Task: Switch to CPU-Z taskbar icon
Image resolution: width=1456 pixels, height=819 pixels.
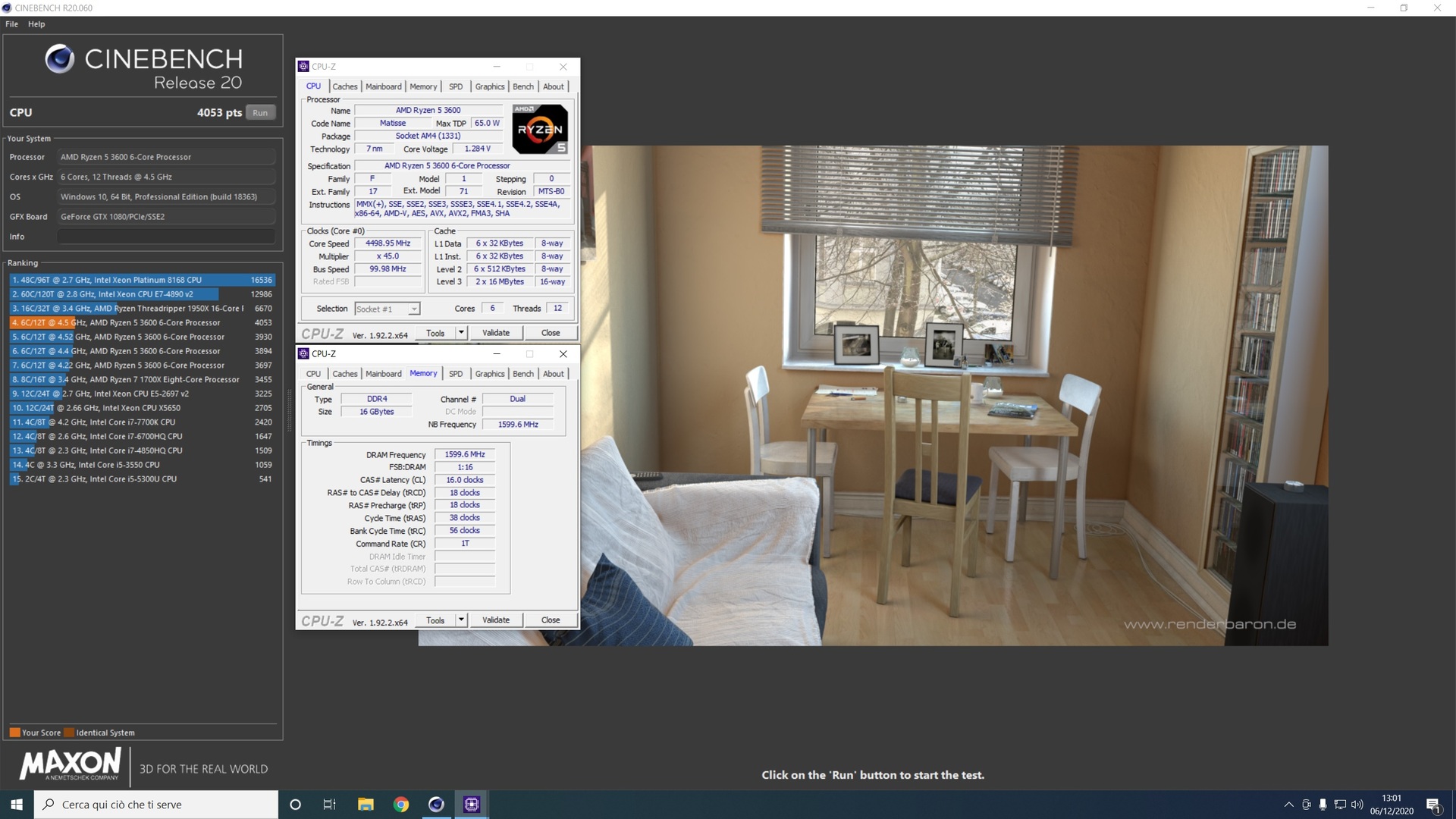Action: point(472,805)
